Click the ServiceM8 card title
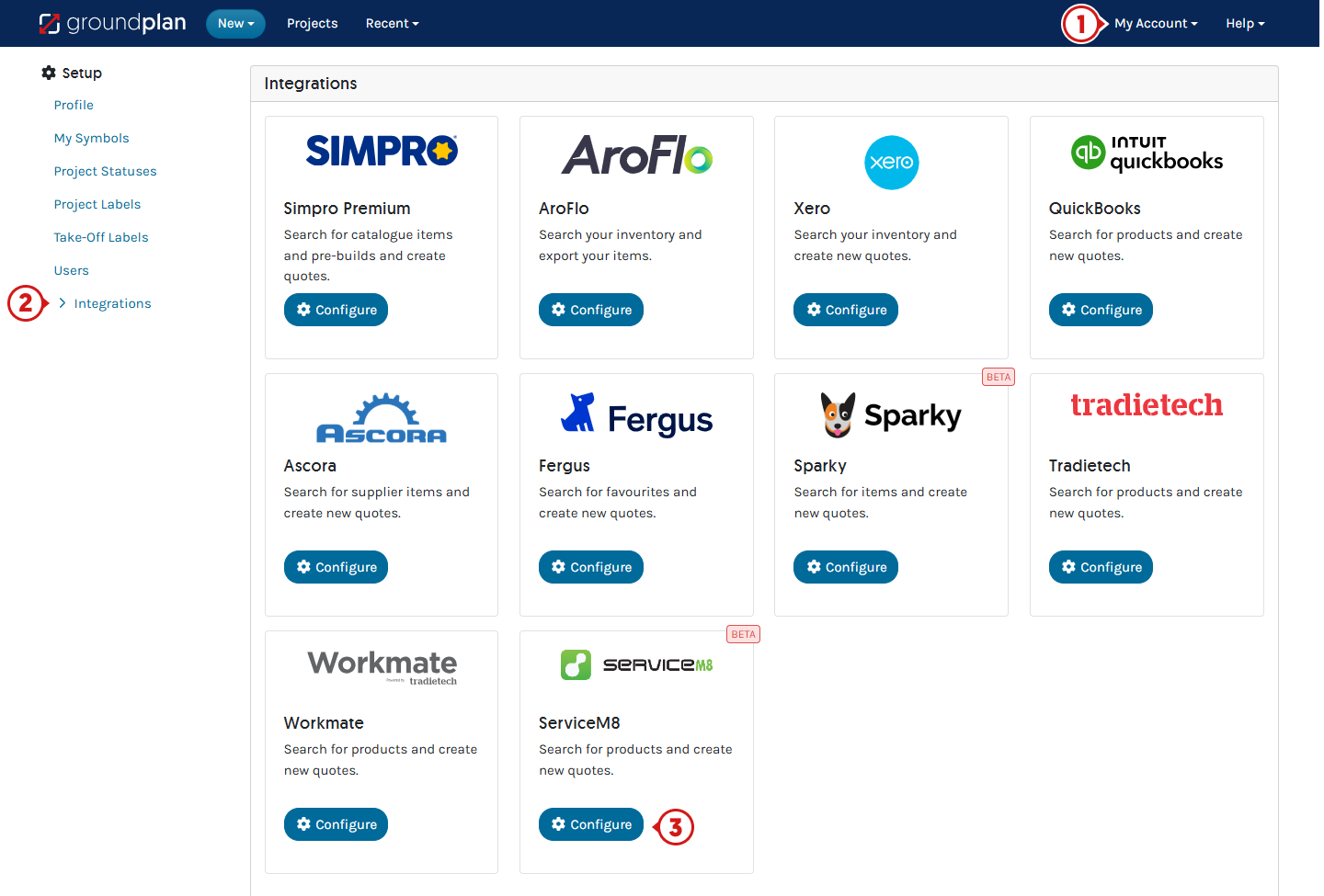 coord(579,723)
